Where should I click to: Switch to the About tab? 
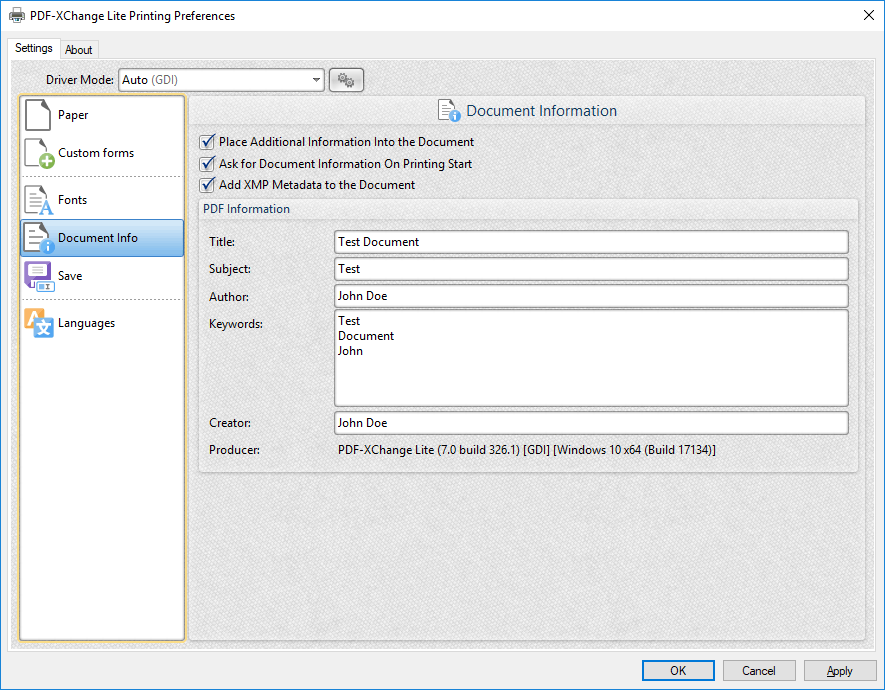point(78,50)
